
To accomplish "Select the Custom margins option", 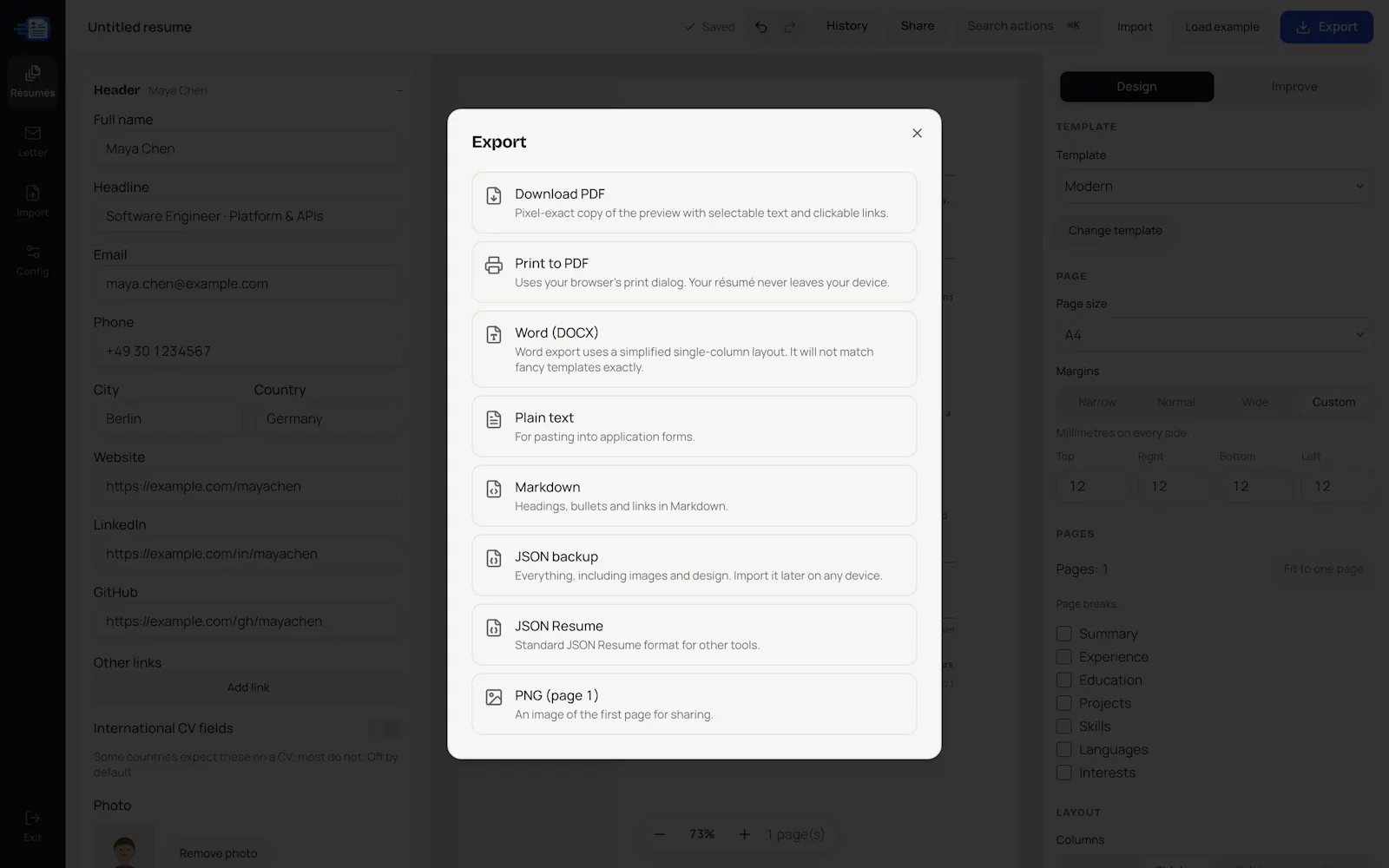I will coord(1333,402).
